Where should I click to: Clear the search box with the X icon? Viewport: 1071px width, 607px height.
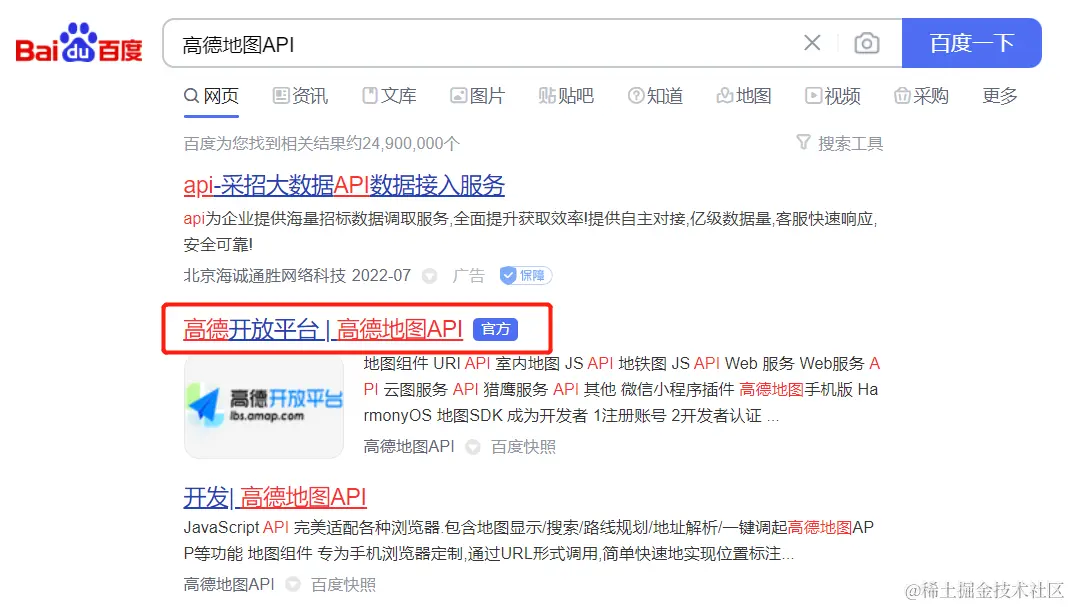[x=812, y=43]
